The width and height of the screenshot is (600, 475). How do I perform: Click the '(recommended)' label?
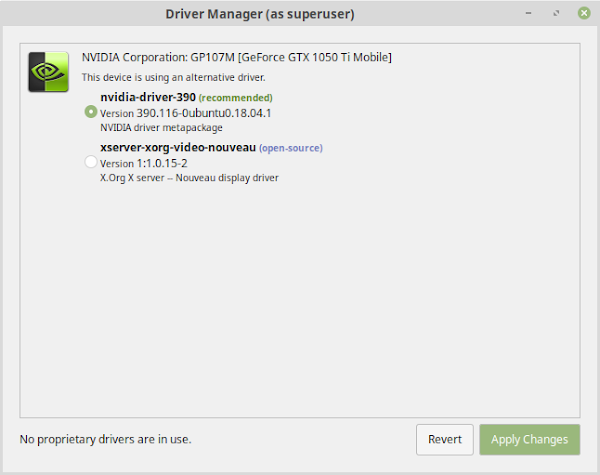point(236,98)
